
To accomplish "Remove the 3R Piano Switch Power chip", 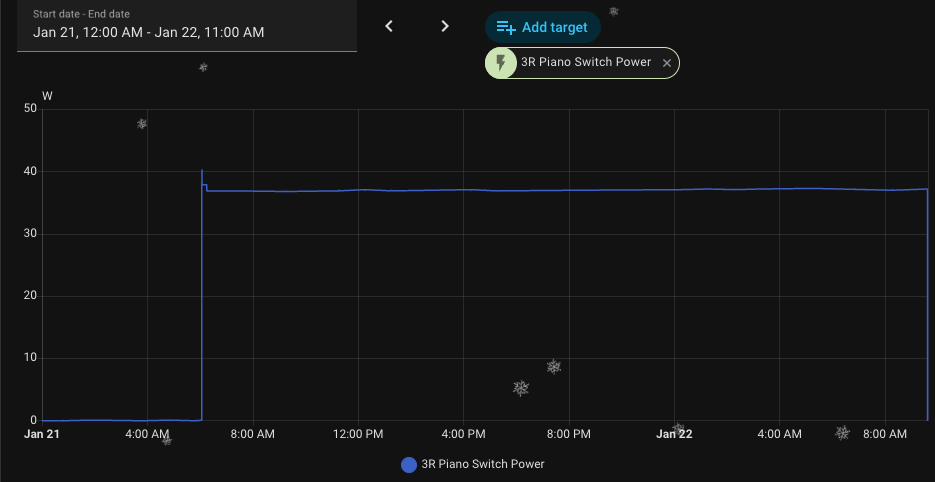I will 667,63.
